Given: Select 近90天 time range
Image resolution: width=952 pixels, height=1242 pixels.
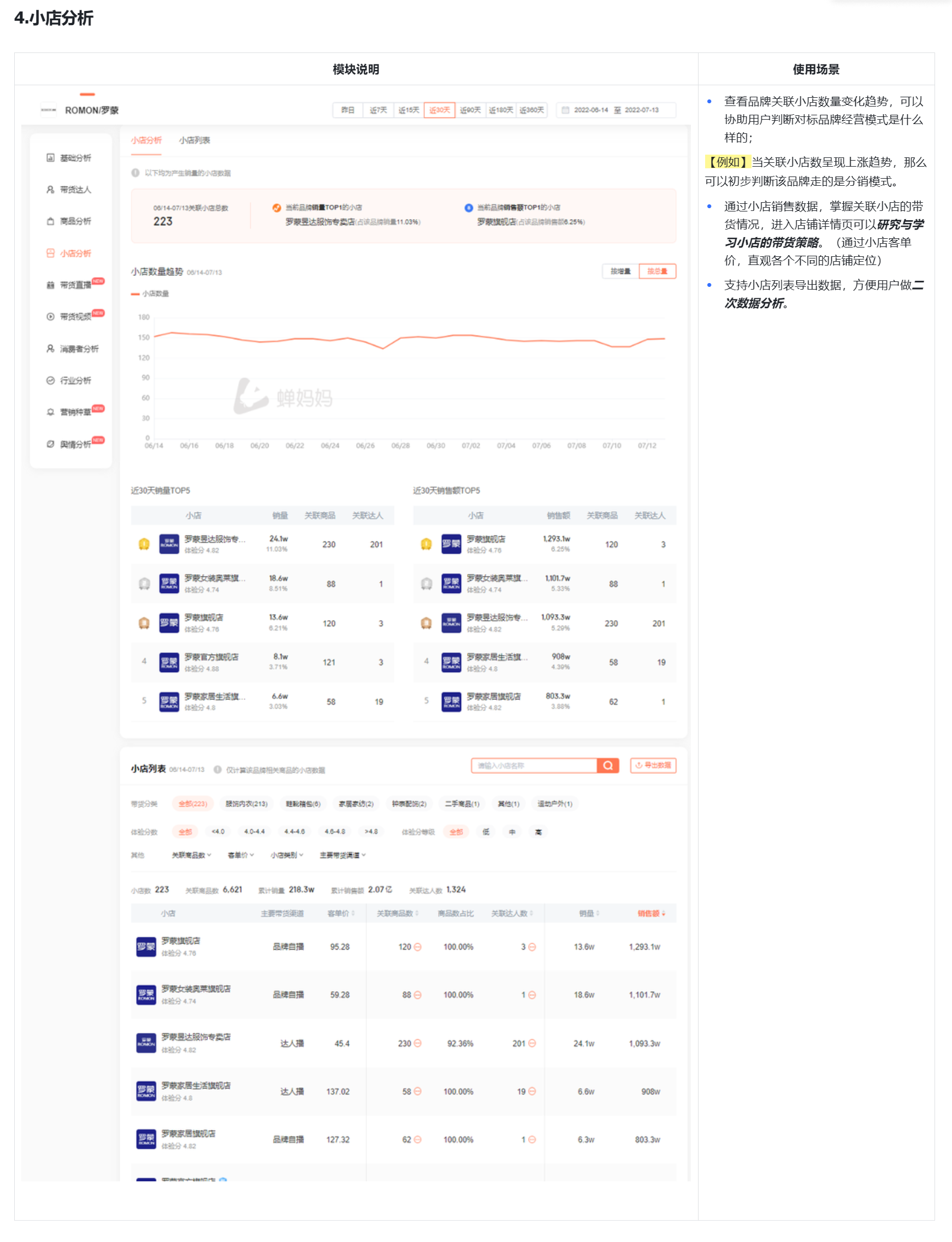Looking at the screenshot, I should pyautogui.click(x=470, y=110).
